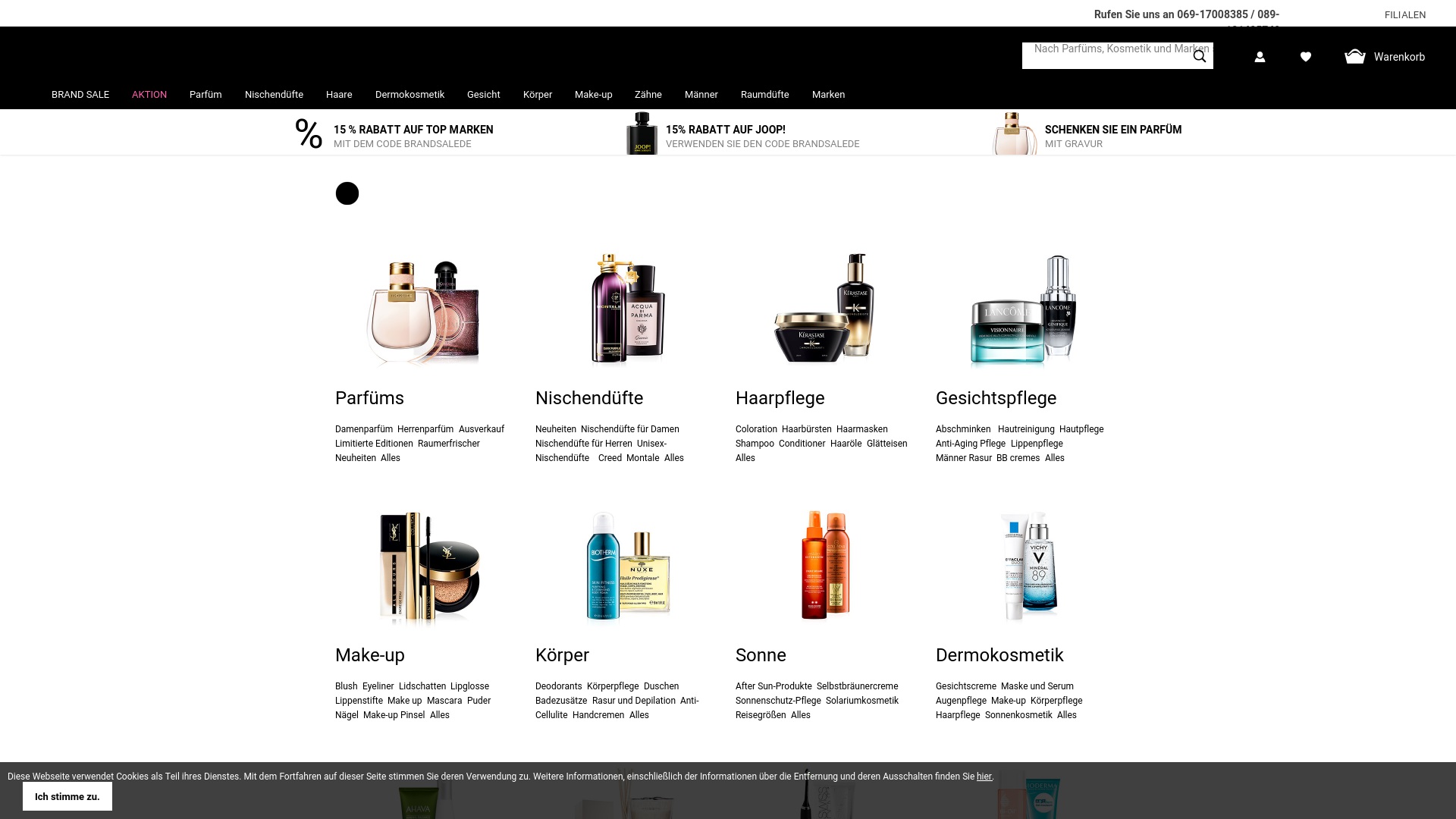Click the Sonne category heading
Viewport: 1456px width, 819px height.
tap(761, 655)
